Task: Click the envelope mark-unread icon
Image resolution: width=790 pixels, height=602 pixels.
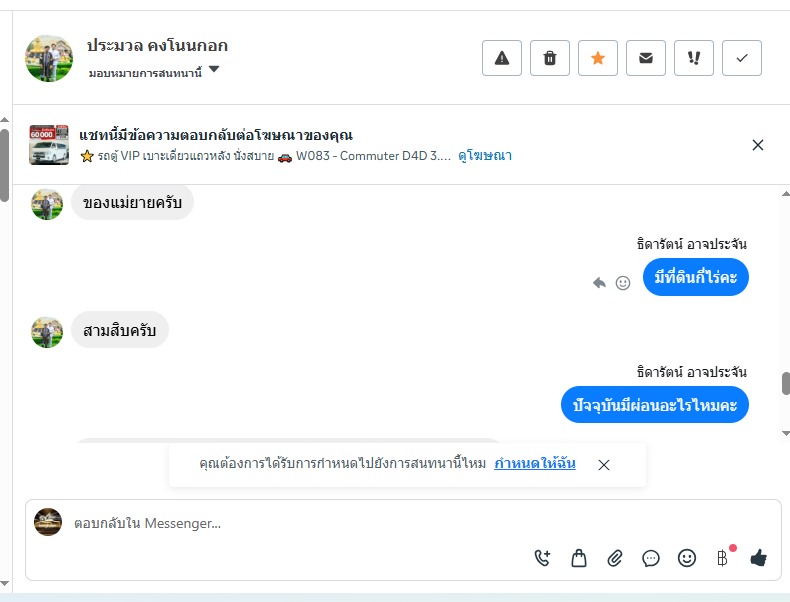Action: click(x=646, y=58)
